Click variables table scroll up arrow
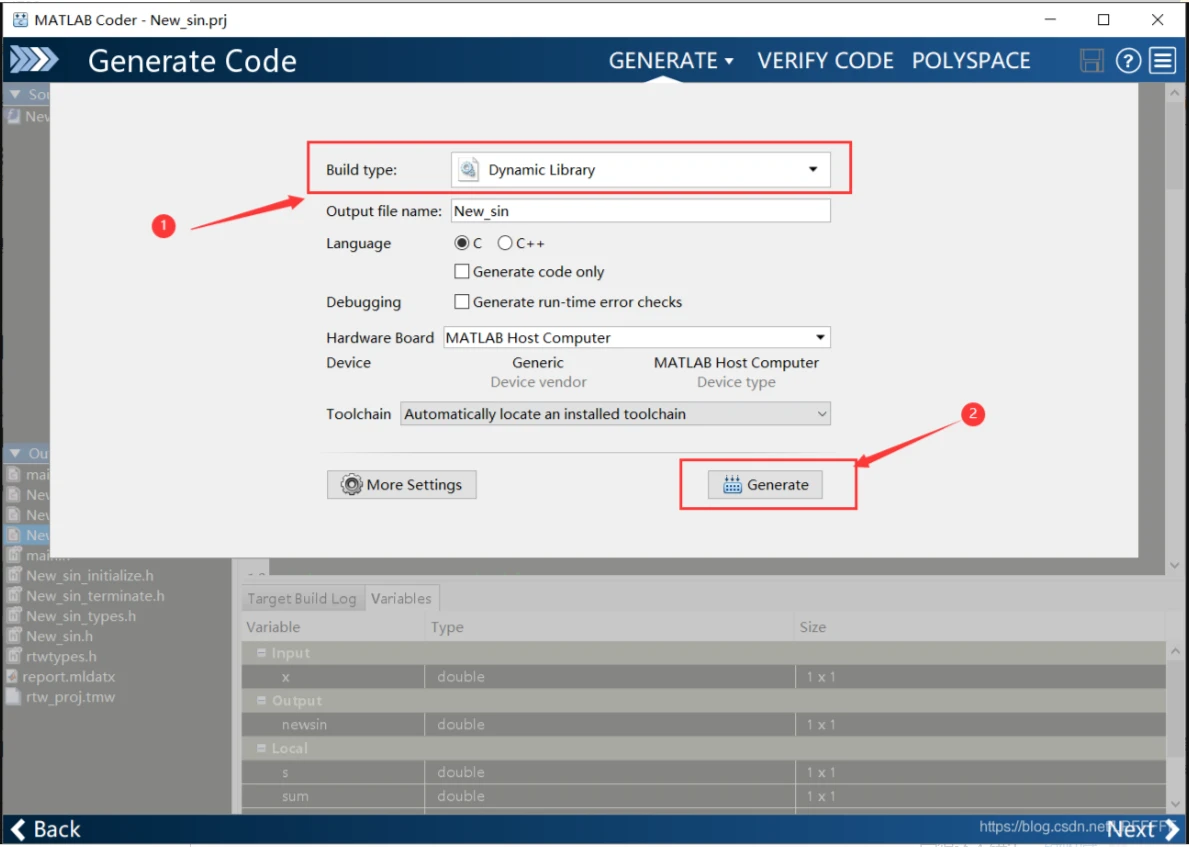 pos(1175,651)
